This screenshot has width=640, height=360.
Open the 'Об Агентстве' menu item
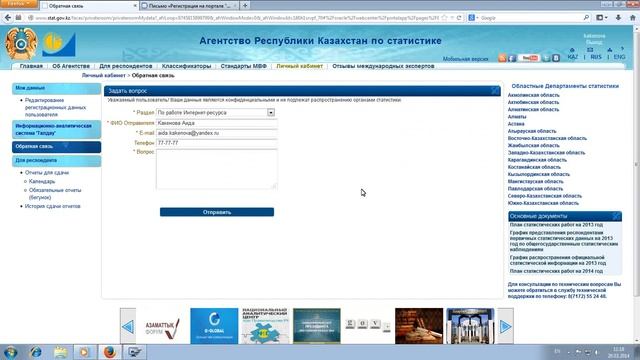[71, 66]
